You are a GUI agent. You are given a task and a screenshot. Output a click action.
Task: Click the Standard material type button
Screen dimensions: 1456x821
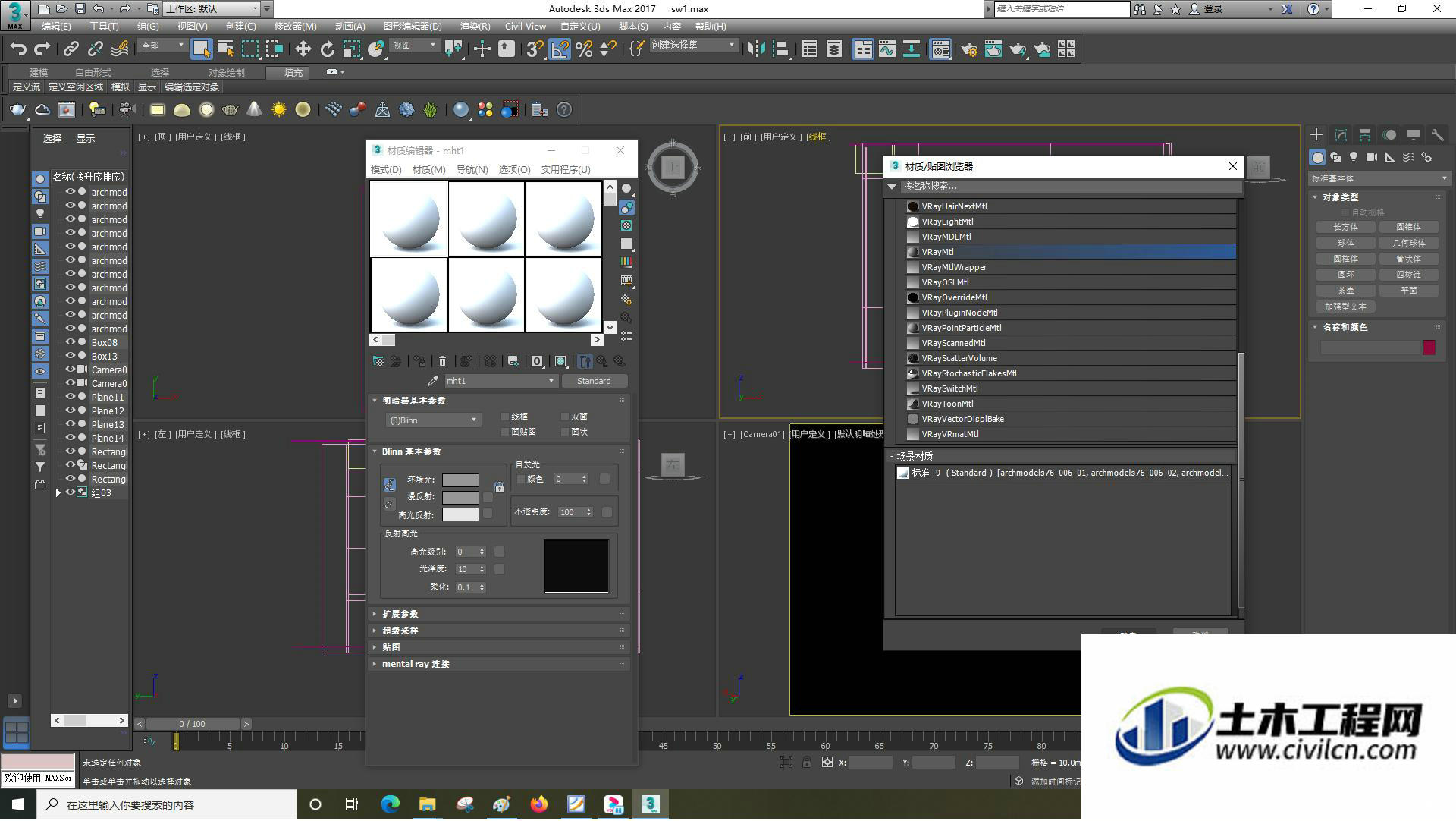click(594, 381)
